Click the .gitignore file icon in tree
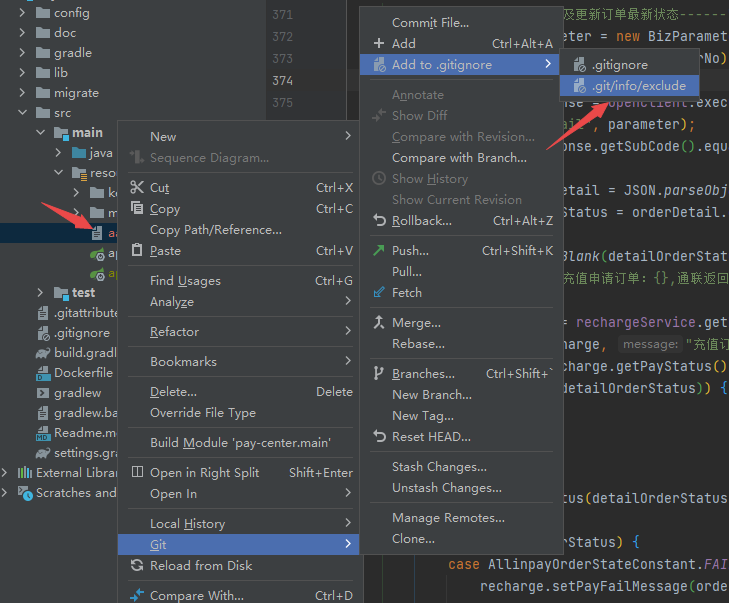Screen dimensions: 729x603 [43, 333]
